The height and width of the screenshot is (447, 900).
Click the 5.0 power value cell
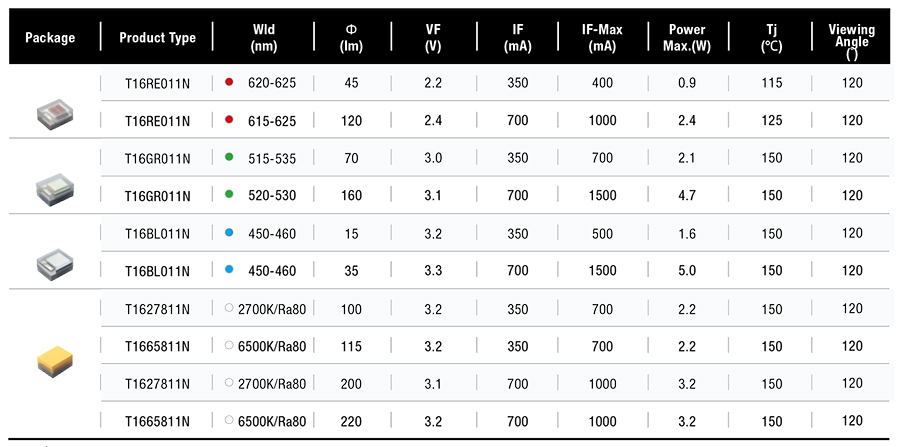click(x=686, y=270)
